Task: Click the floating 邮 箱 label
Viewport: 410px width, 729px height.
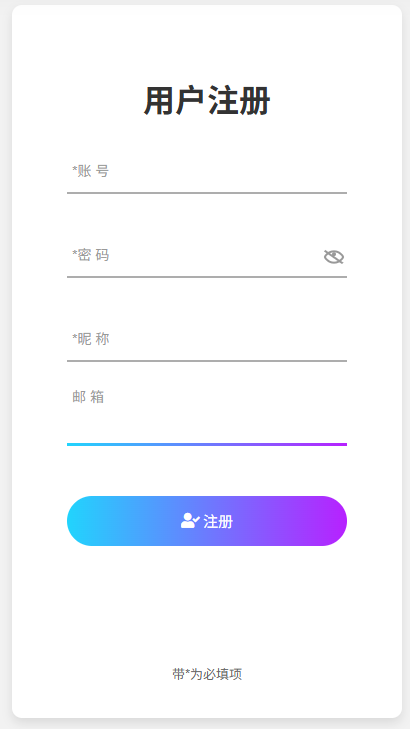Action: pos(88,397)
